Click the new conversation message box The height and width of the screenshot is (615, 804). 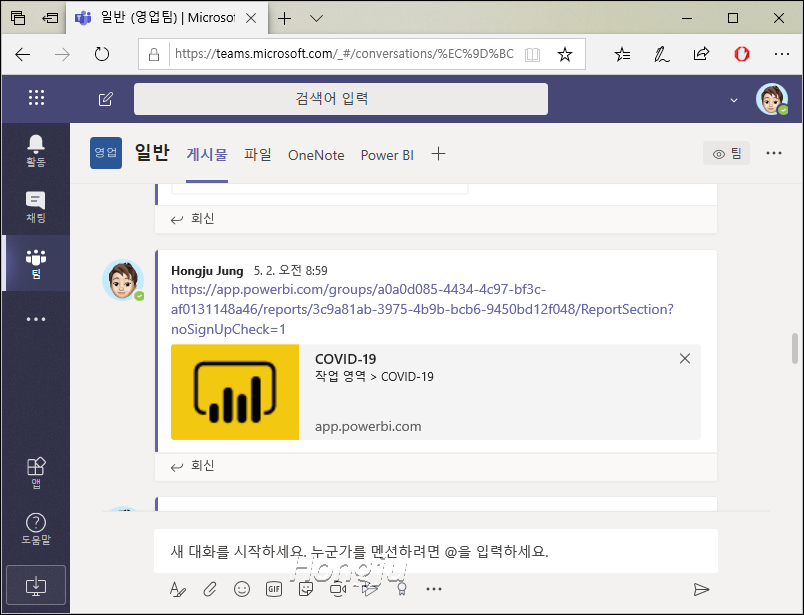pyautogui.click(x=436, y=551)
